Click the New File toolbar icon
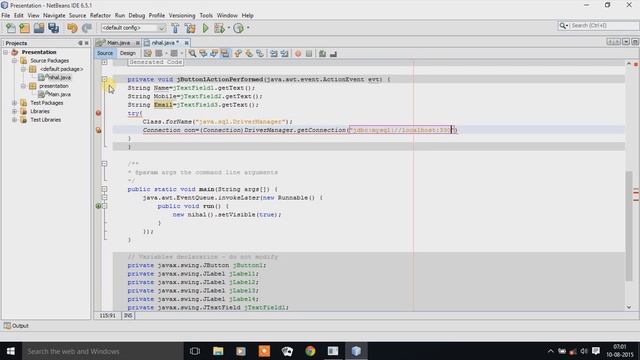Screen dimensions: 640x360 coord(11,28)
